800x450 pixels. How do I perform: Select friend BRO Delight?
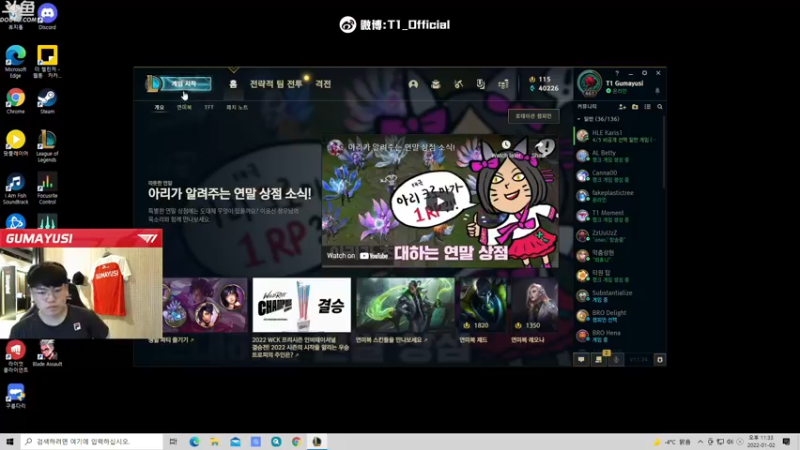pyautogui.click(x=619, y=316)
